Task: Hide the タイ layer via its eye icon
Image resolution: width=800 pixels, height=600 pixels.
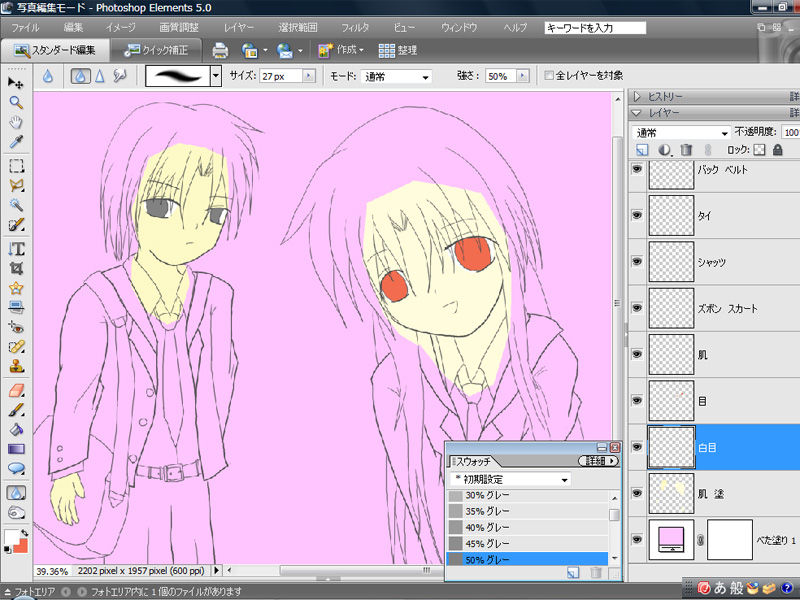Action: point(637,215)
